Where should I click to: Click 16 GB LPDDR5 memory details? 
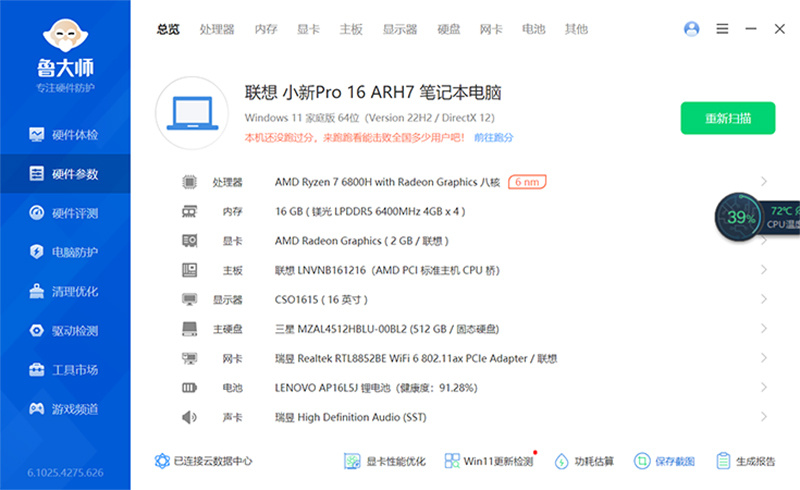pyautogui.click(x=370, y=211)
